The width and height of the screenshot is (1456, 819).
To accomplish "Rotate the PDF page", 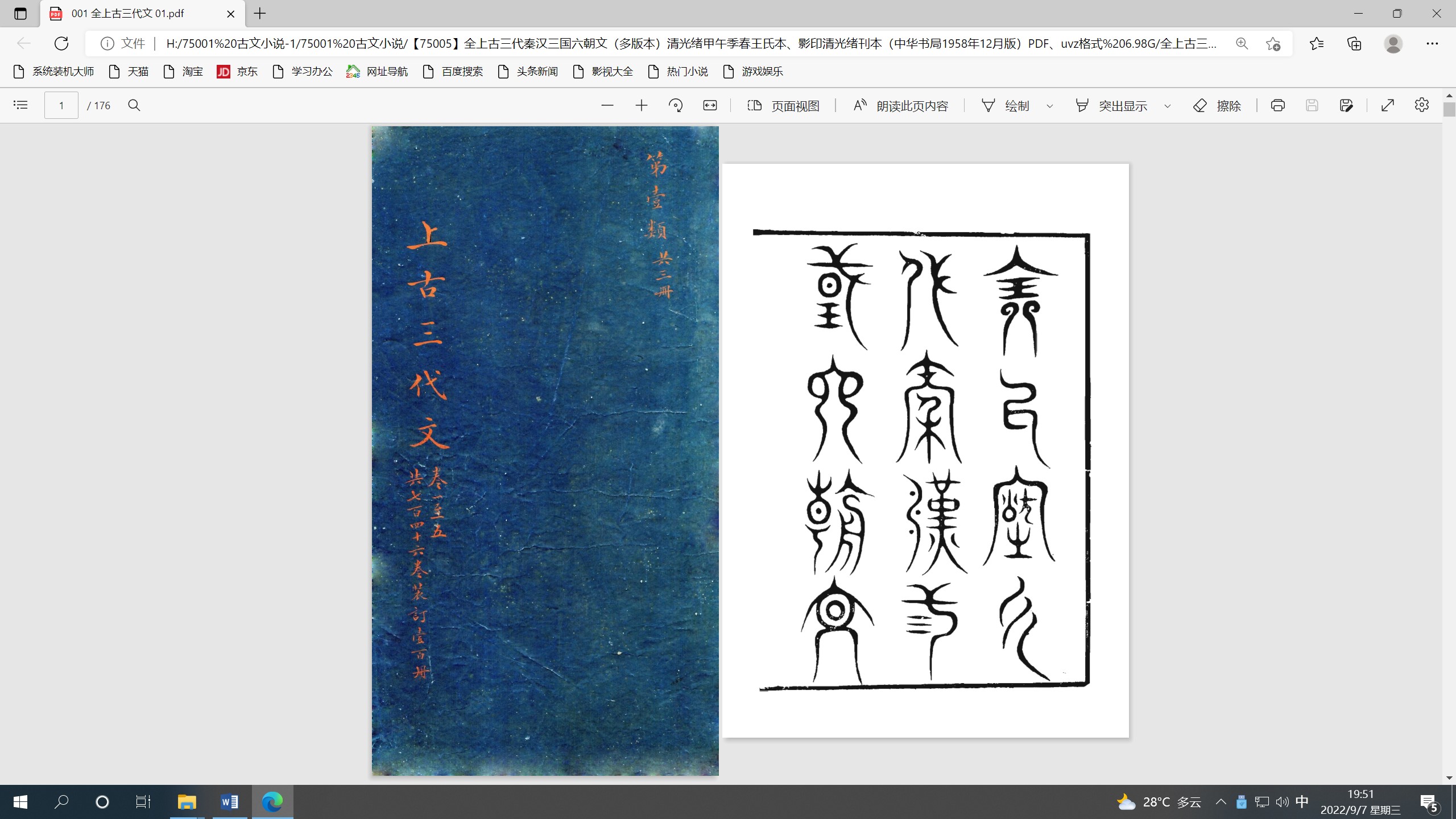I will [676, 105].
